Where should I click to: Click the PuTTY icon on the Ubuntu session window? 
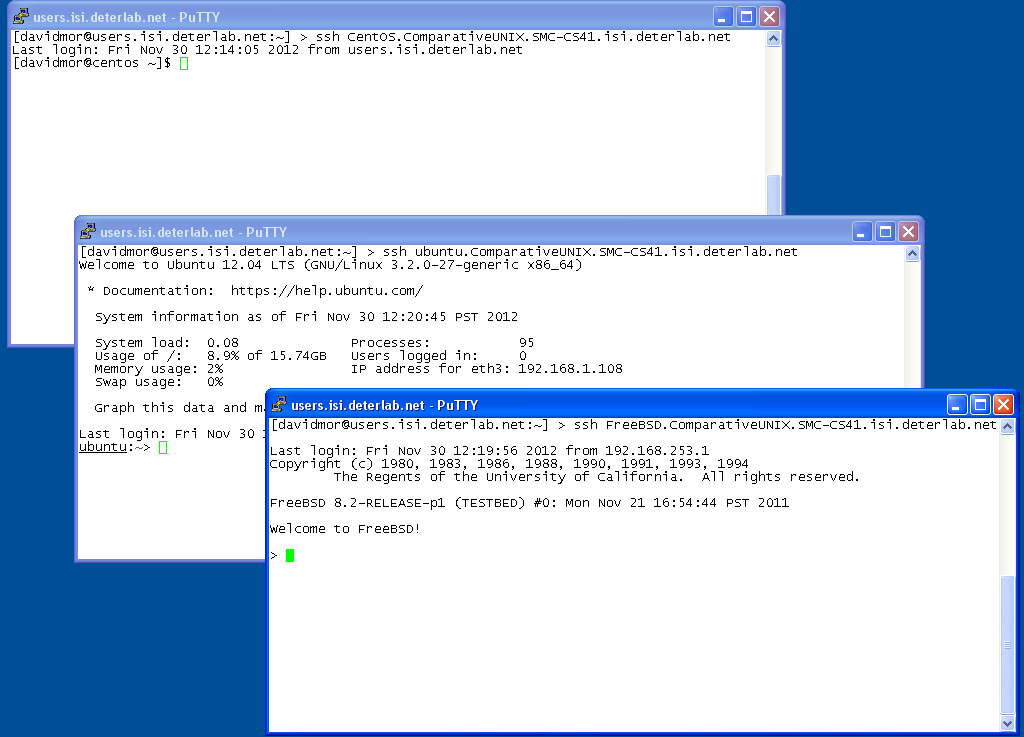coord(88,232)
